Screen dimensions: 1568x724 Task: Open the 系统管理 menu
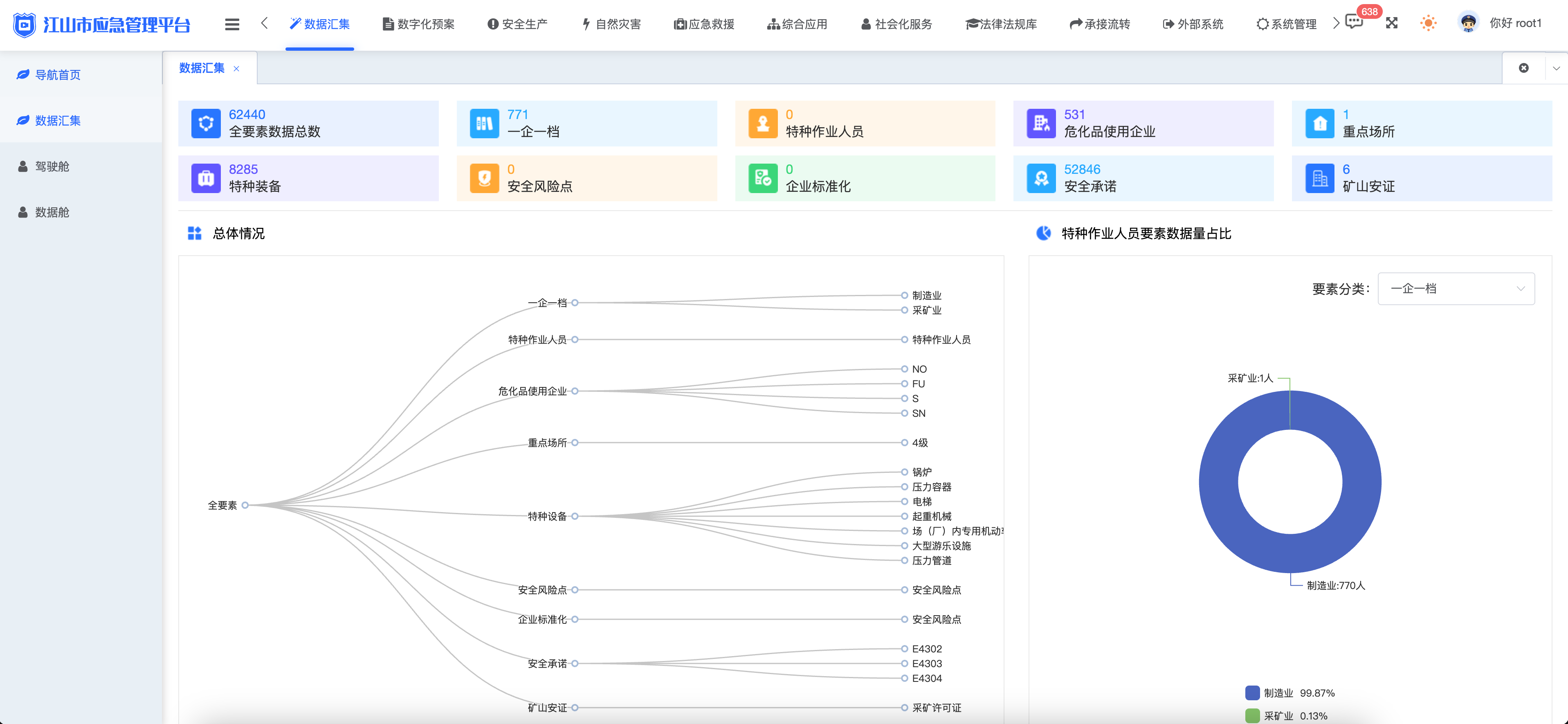pos(1286,25)
